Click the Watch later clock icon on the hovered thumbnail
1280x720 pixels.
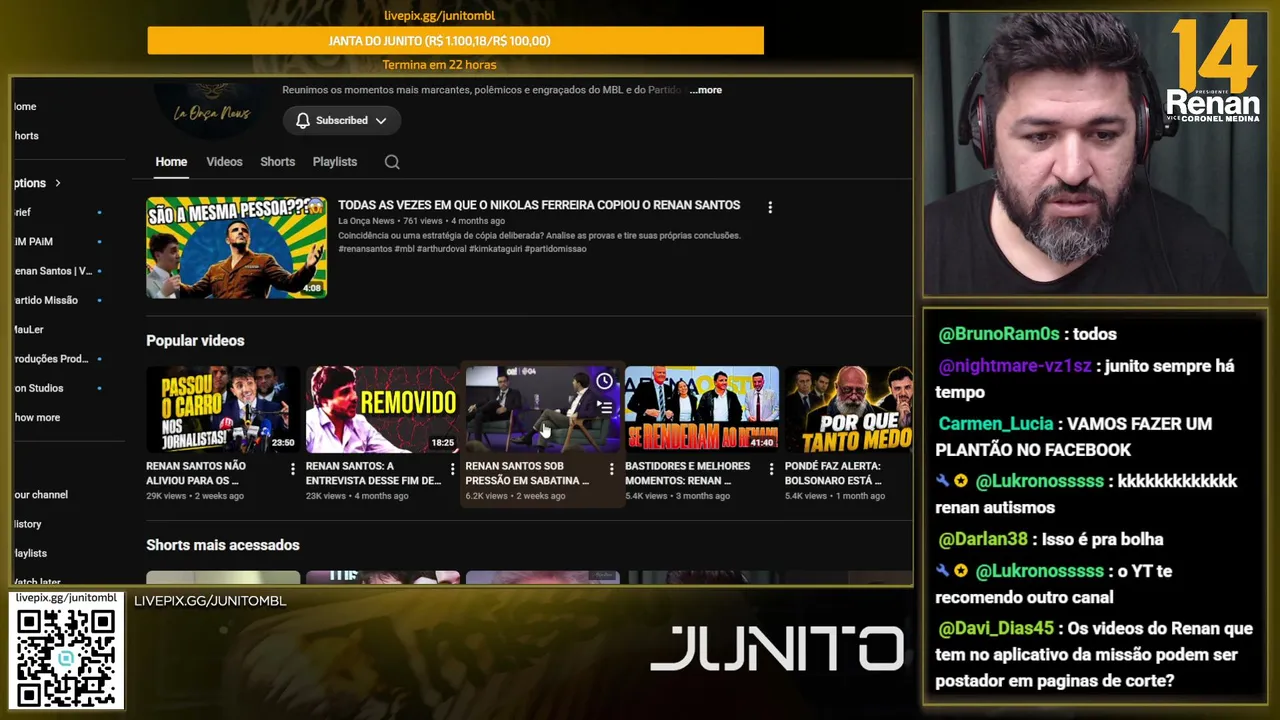point(604,382)
